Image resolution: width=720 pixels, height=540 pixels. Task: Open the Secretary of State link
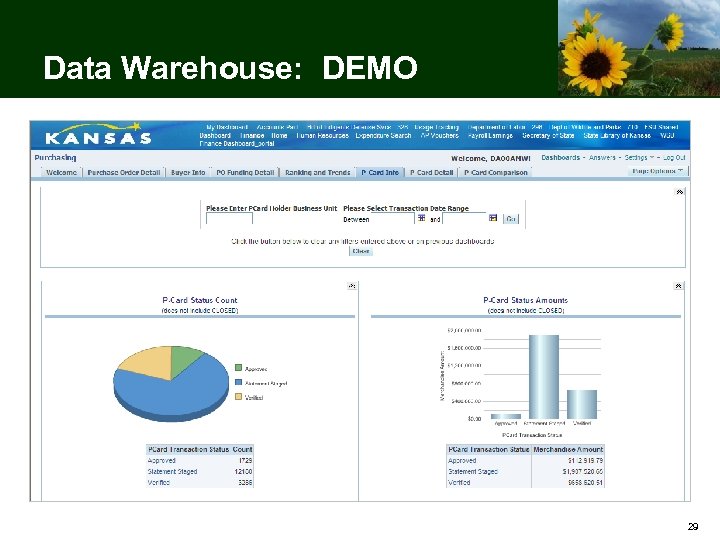548,135
